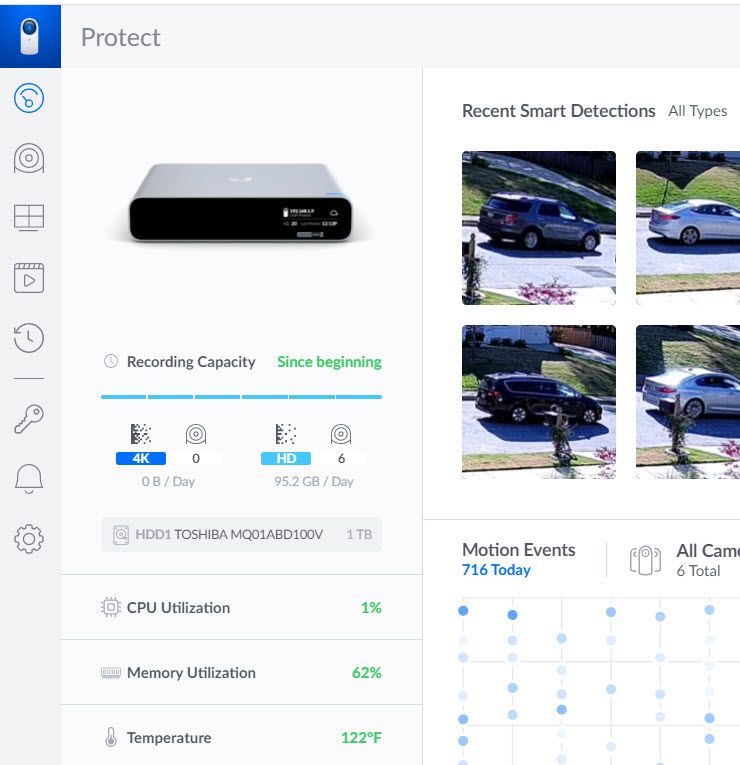Open the key access icon in sidebar
Image resolution: width=740 pixels, height=765 pixels.
tap(29, 420)
